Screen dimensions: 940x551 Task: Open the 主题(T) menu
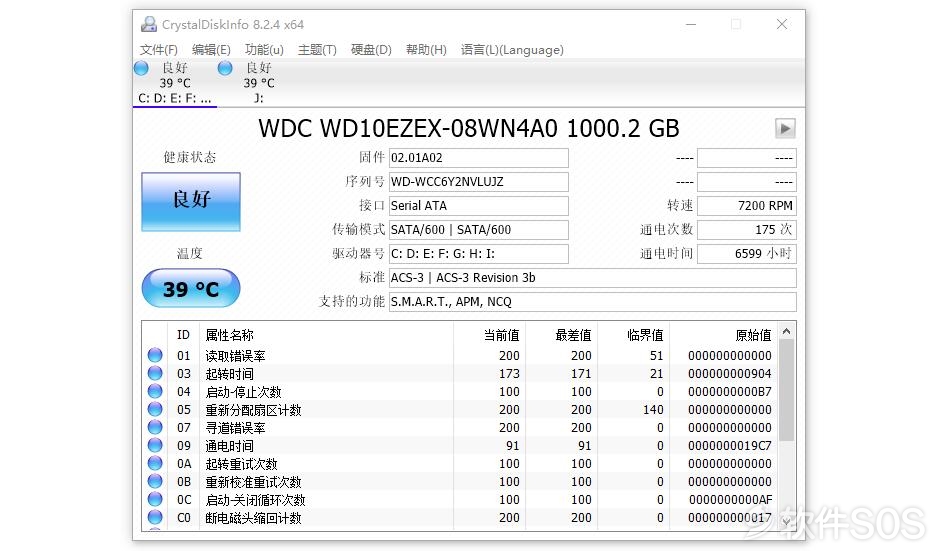coord(317,50)
